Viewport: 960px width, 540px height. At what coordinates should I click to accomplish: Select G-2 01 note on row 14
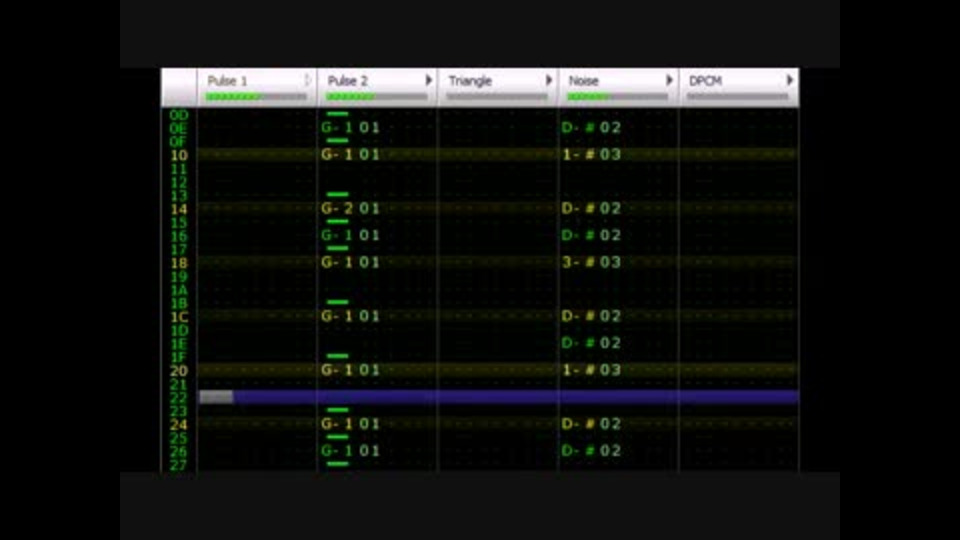click(350, 208)
